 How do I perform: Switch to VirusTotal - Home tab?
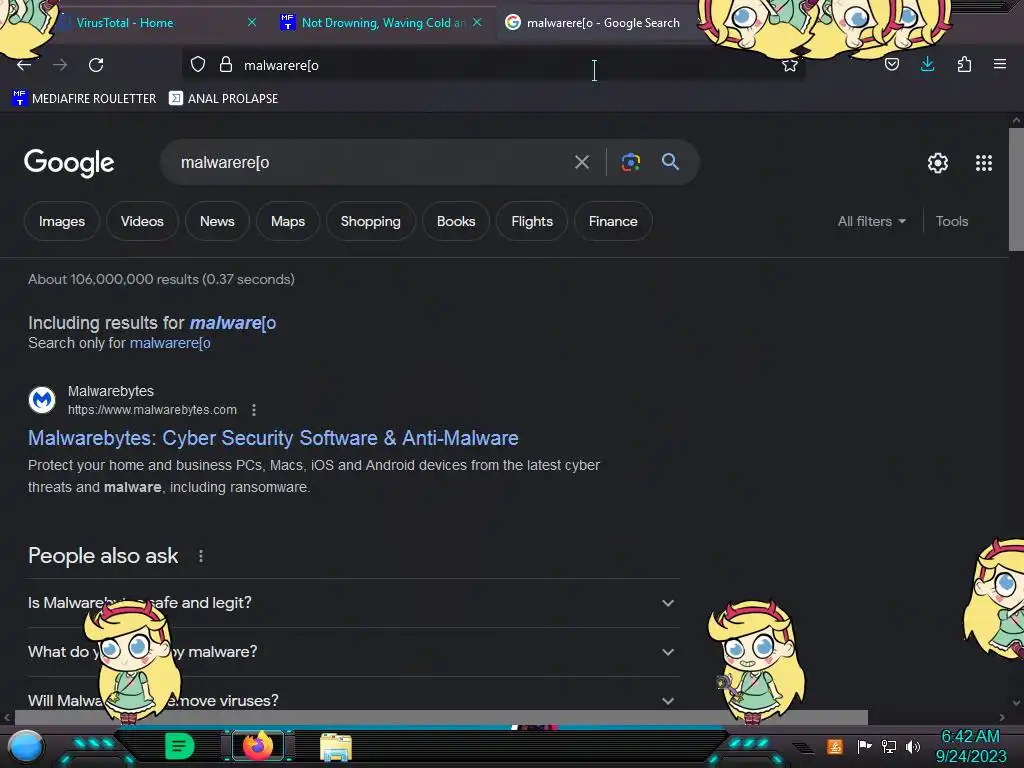[124, 23]
